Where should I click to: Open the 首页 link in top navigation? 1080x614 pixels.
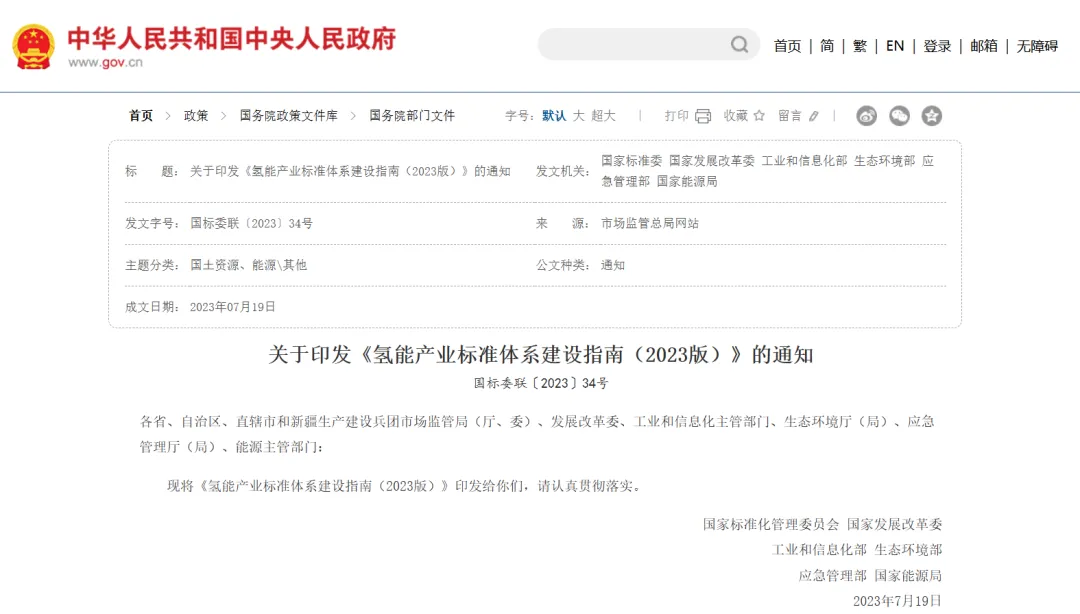click(787, 46)
